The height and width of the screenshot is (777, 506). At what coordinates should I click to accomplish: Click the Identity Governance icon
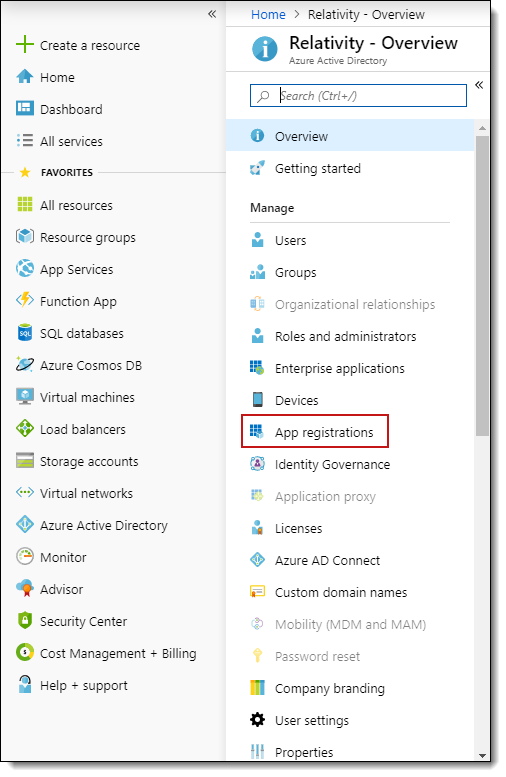tap(257, 464)
